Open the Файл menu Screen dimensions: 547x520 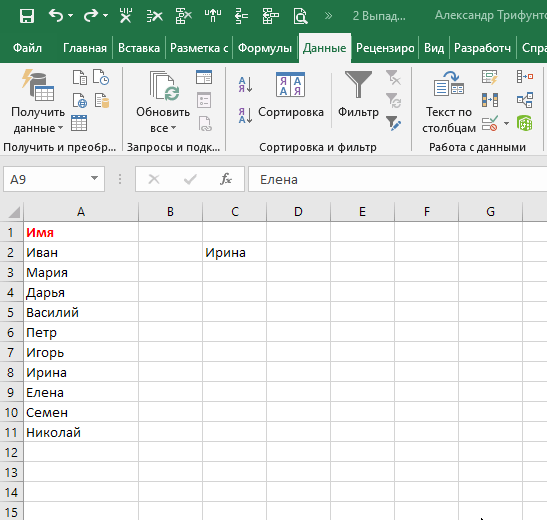coord(27,48)
